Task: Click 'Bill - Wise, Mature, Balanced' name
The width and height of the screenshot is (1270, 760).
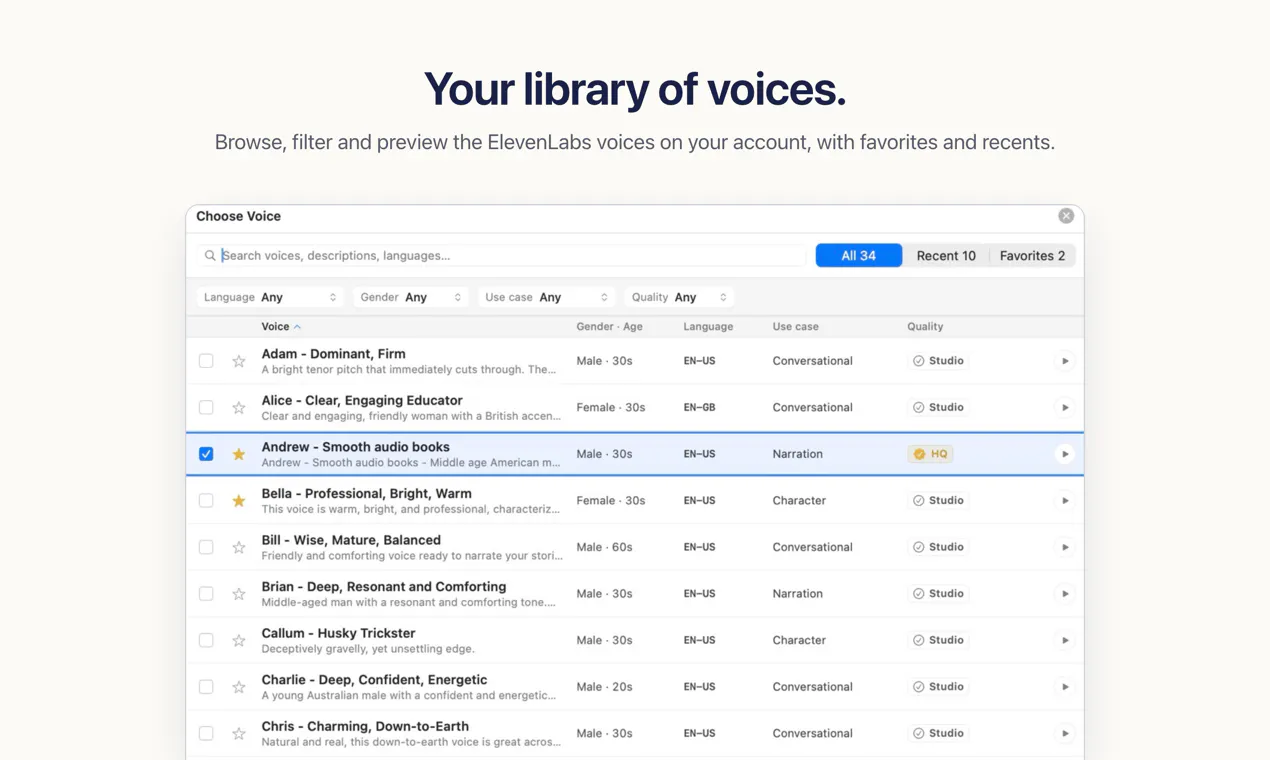Action: point(351,540)
